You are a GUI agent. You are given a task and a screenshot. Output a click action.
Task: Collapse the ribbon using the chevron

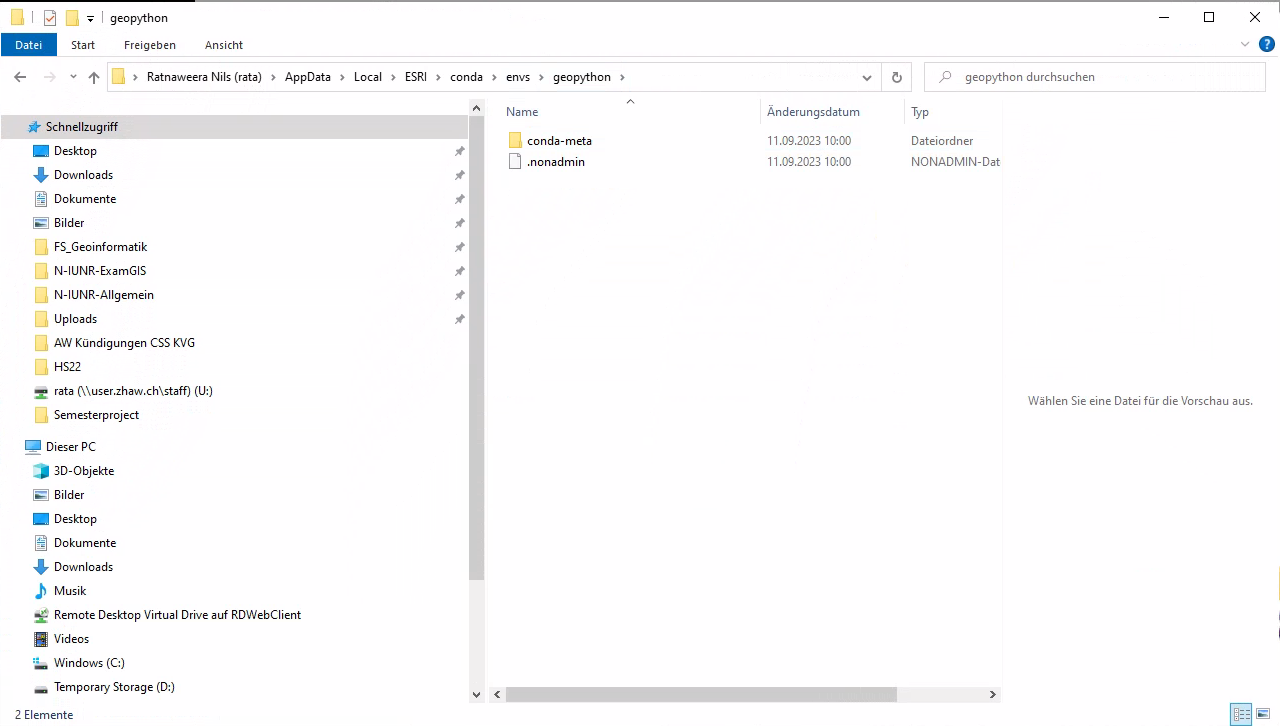click(x=1243, y=44)
